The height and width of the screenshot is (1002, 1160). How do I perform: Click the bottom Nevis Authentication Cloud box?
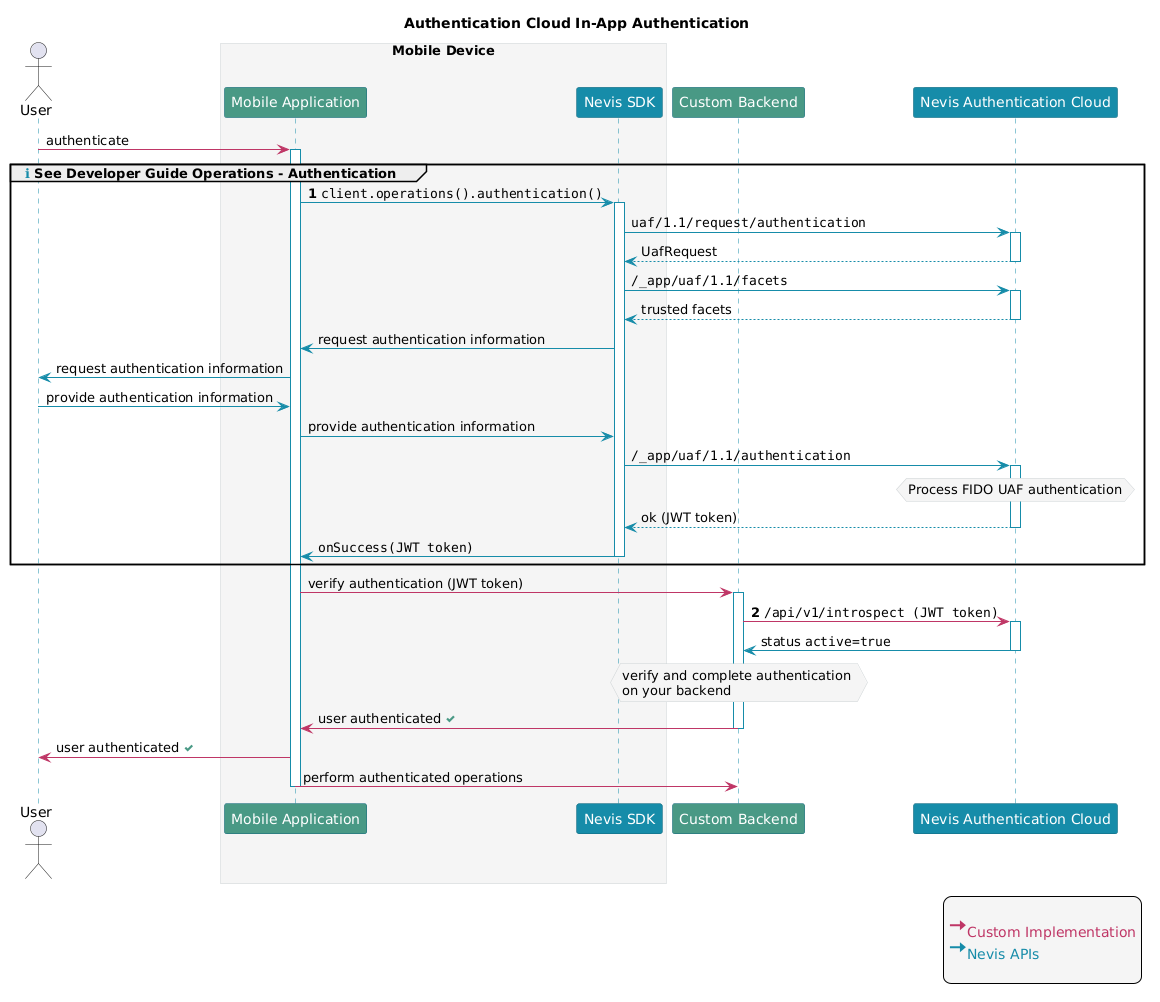pyautogui.click(x=1015, y=818)
